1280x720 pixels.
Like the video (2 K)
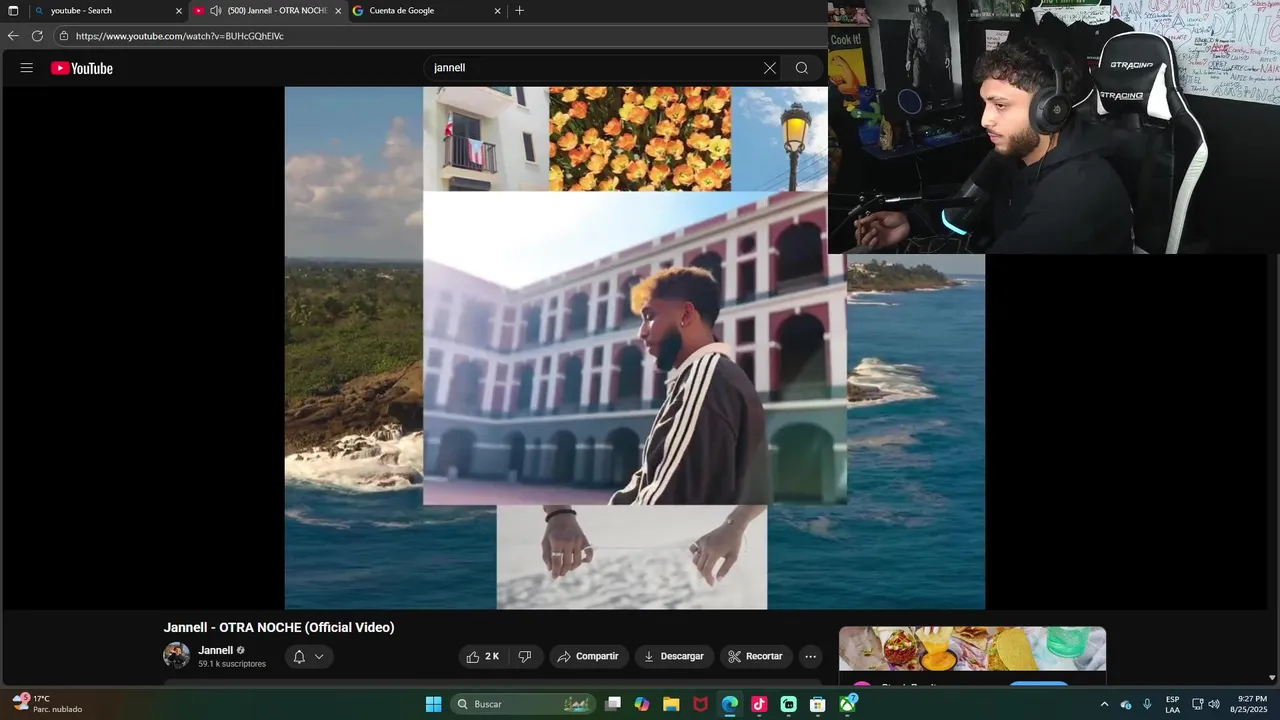coord(483,656)
